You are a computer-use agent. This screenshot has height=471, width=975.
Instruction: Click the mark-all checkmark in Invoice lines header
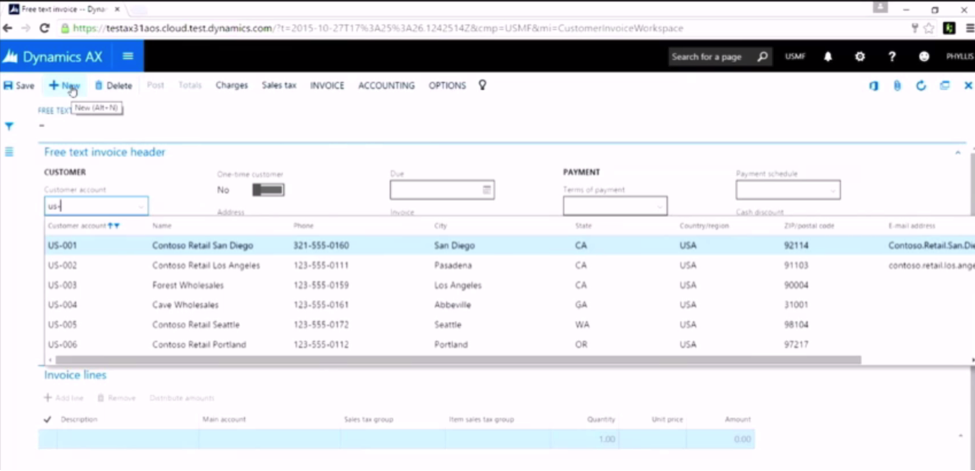47,419
